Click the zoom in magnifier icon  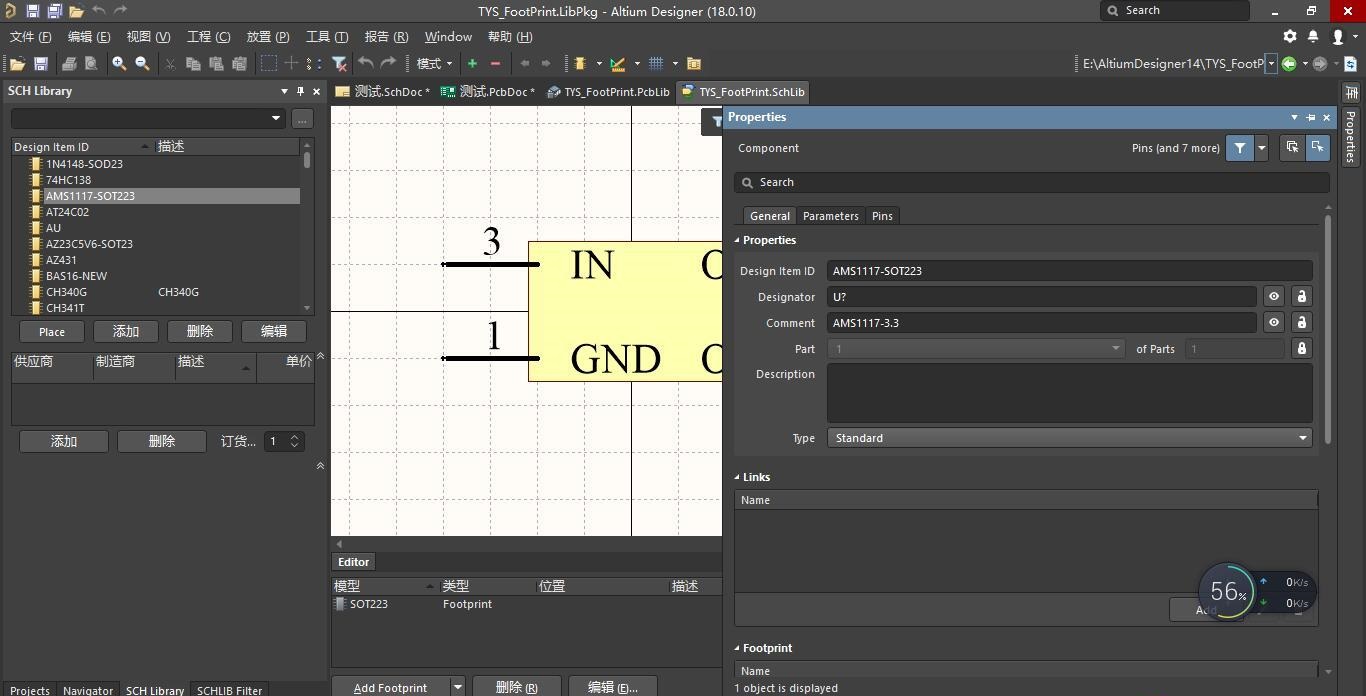coord(119,63)
